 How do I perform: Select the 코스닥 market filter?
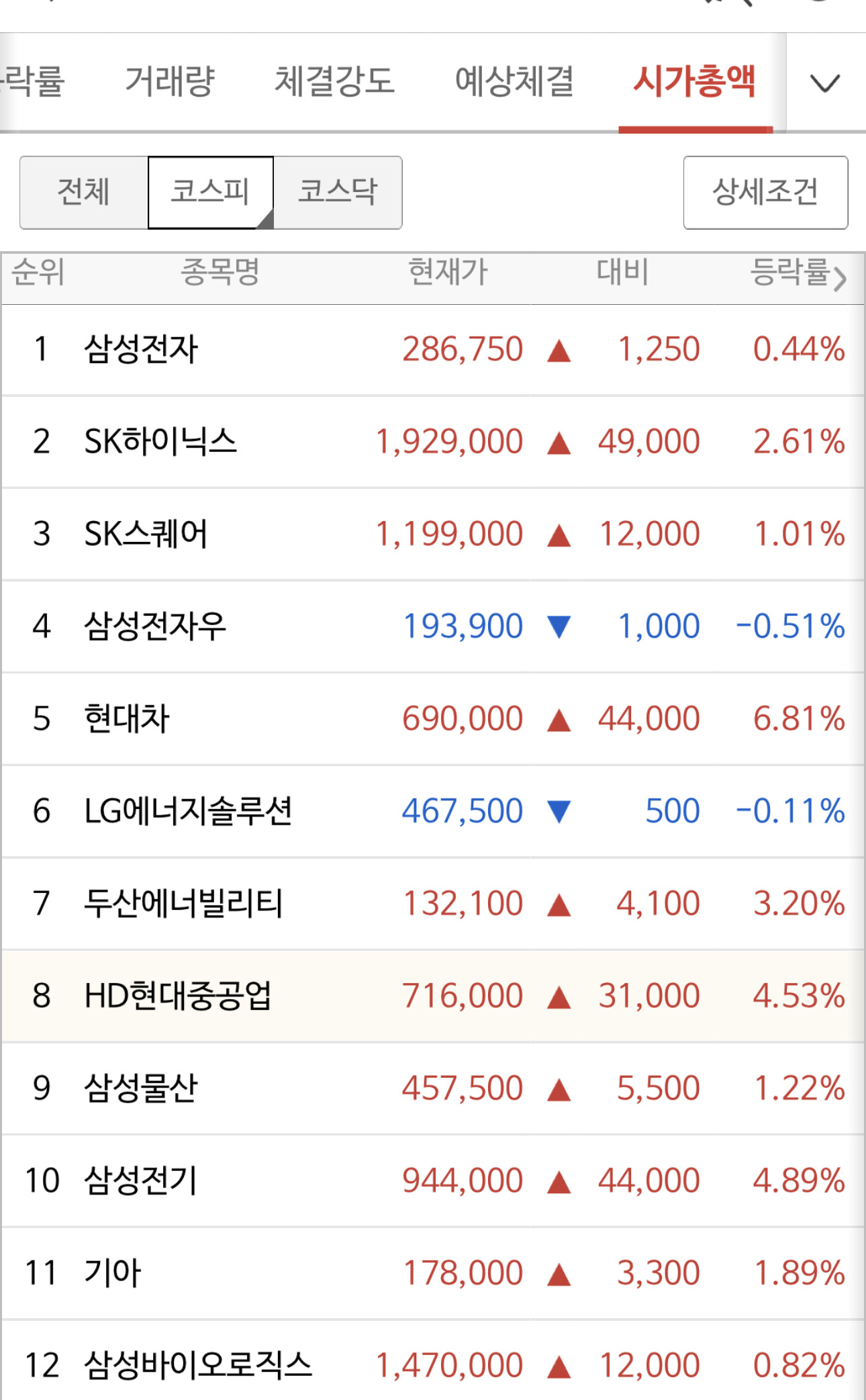tap(338, 193)
